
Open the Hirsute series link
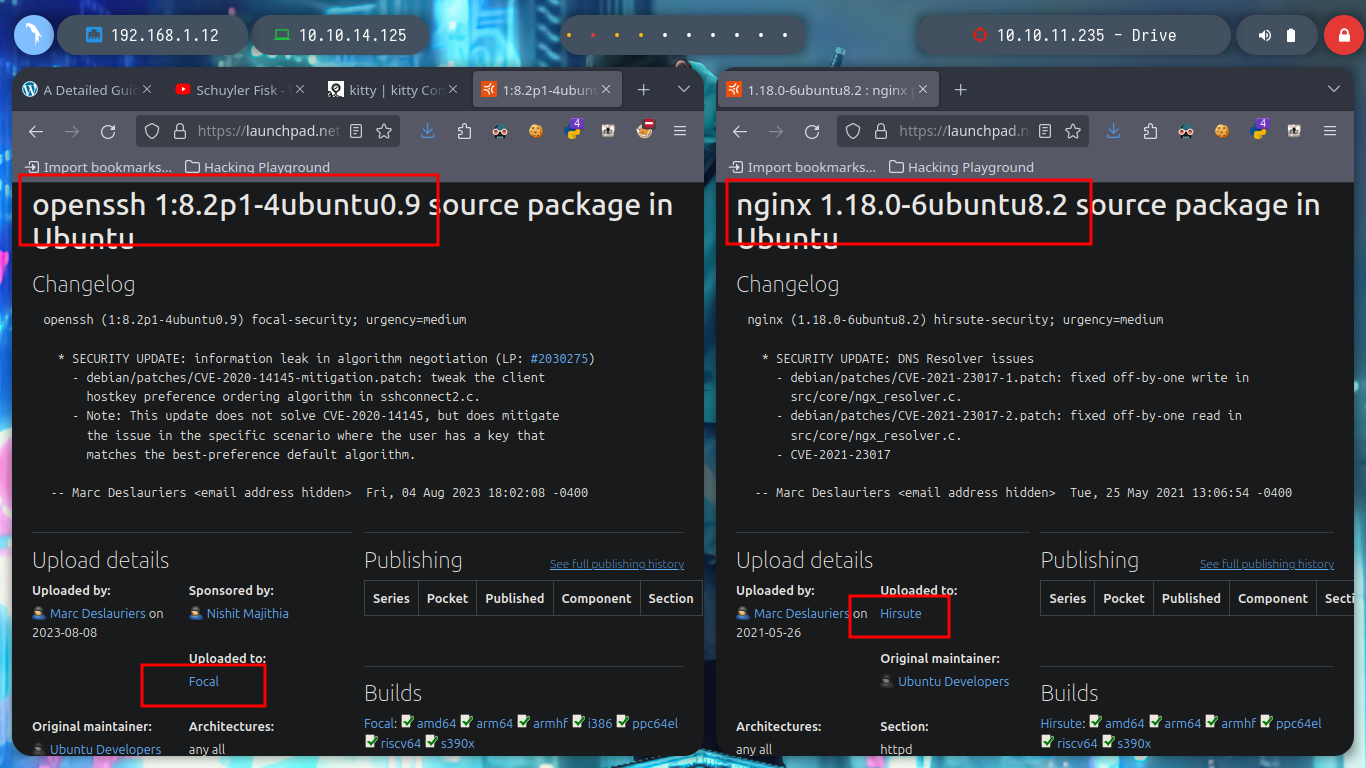point(901,613)
